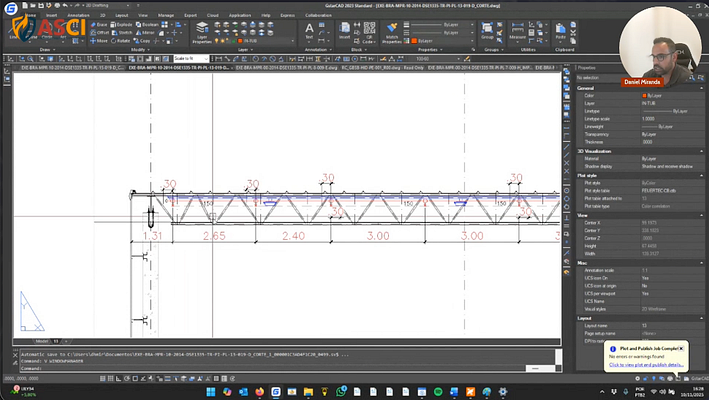Select the Boolean tool

point(147,24)
